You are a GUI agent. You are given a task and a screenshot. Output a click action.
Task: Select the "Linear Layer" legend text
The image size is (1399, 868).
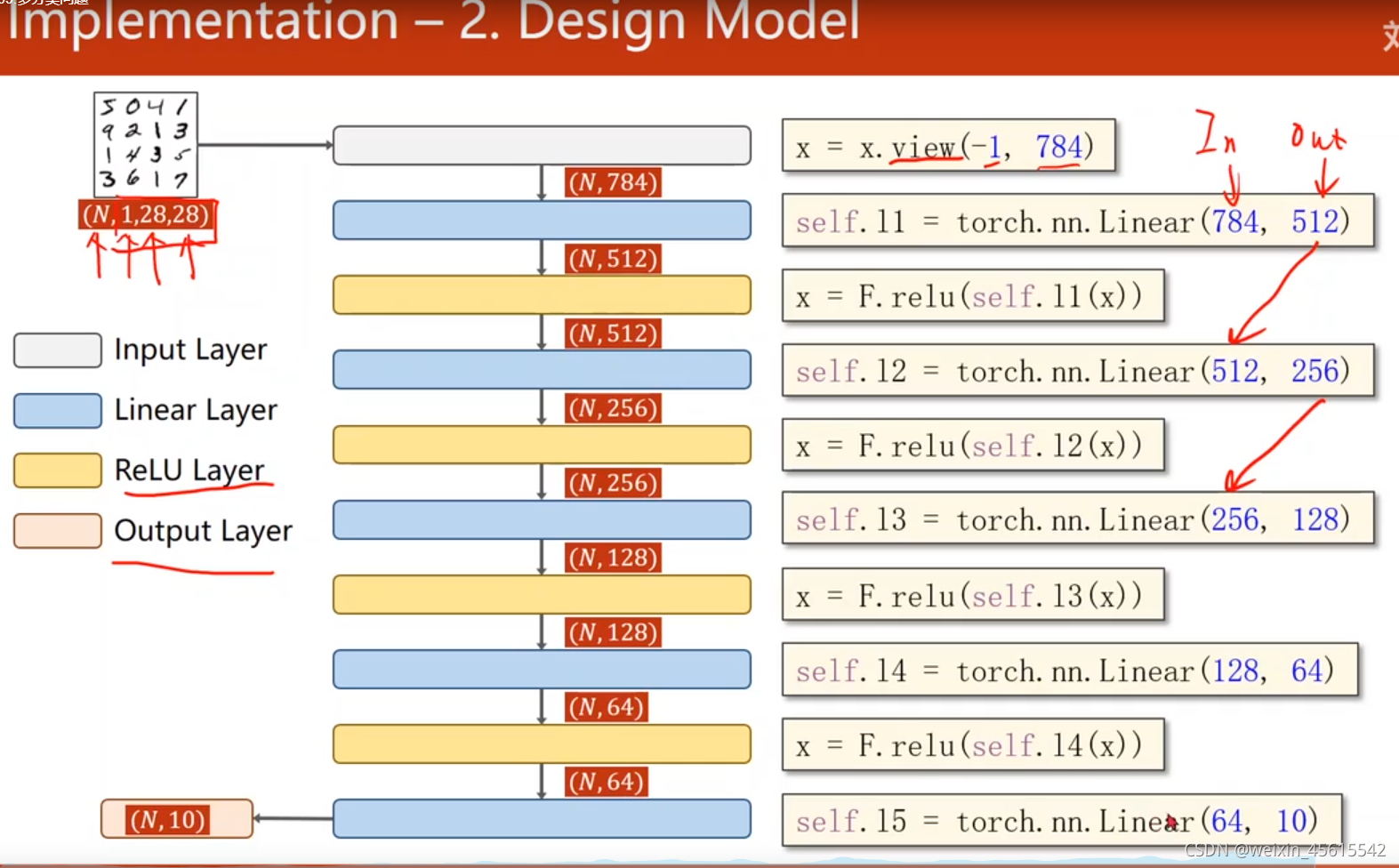(x=196, y=411)
